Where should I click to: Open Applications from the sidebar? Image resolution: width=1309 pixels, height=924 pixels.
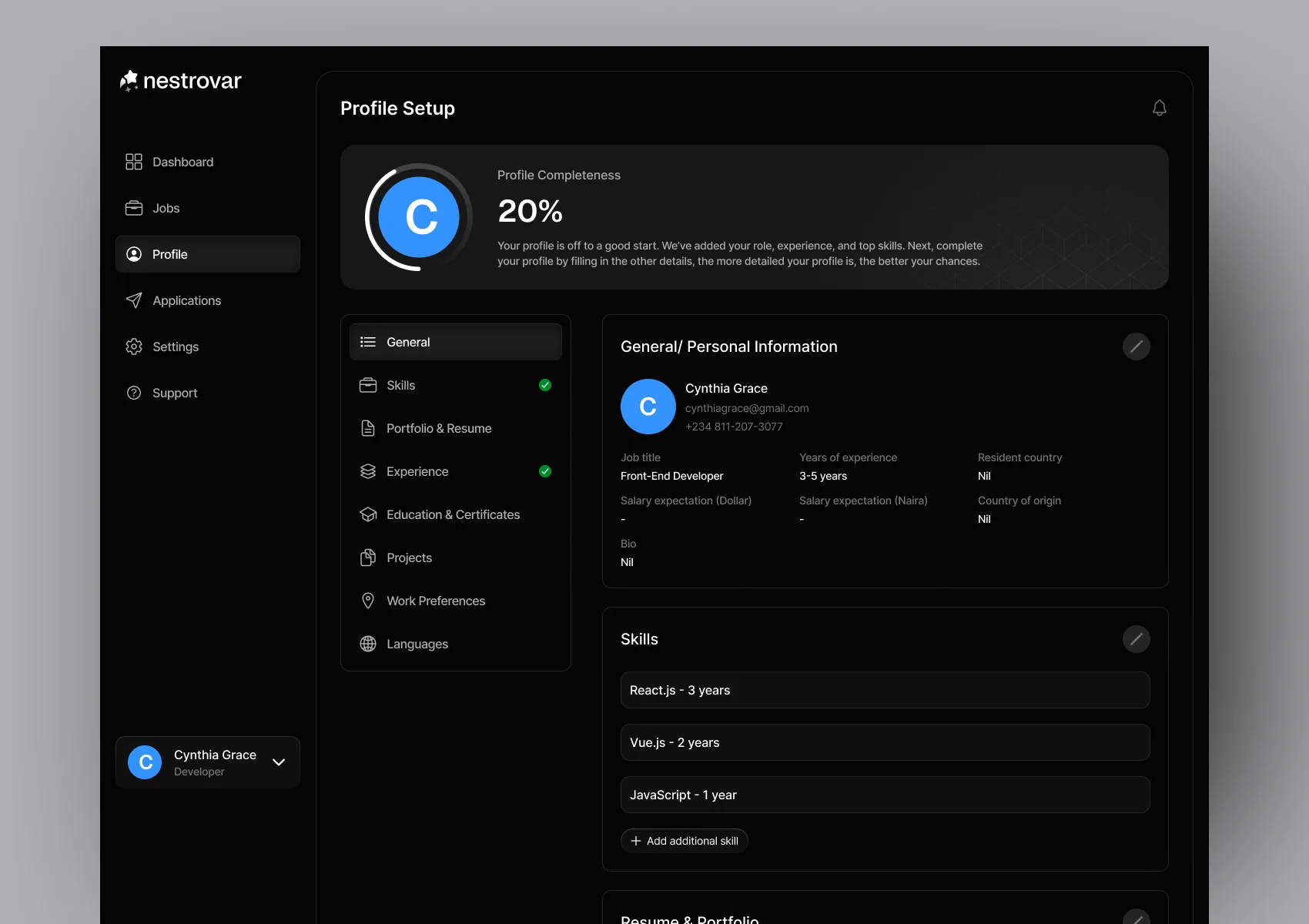click(x=208, y=300)
